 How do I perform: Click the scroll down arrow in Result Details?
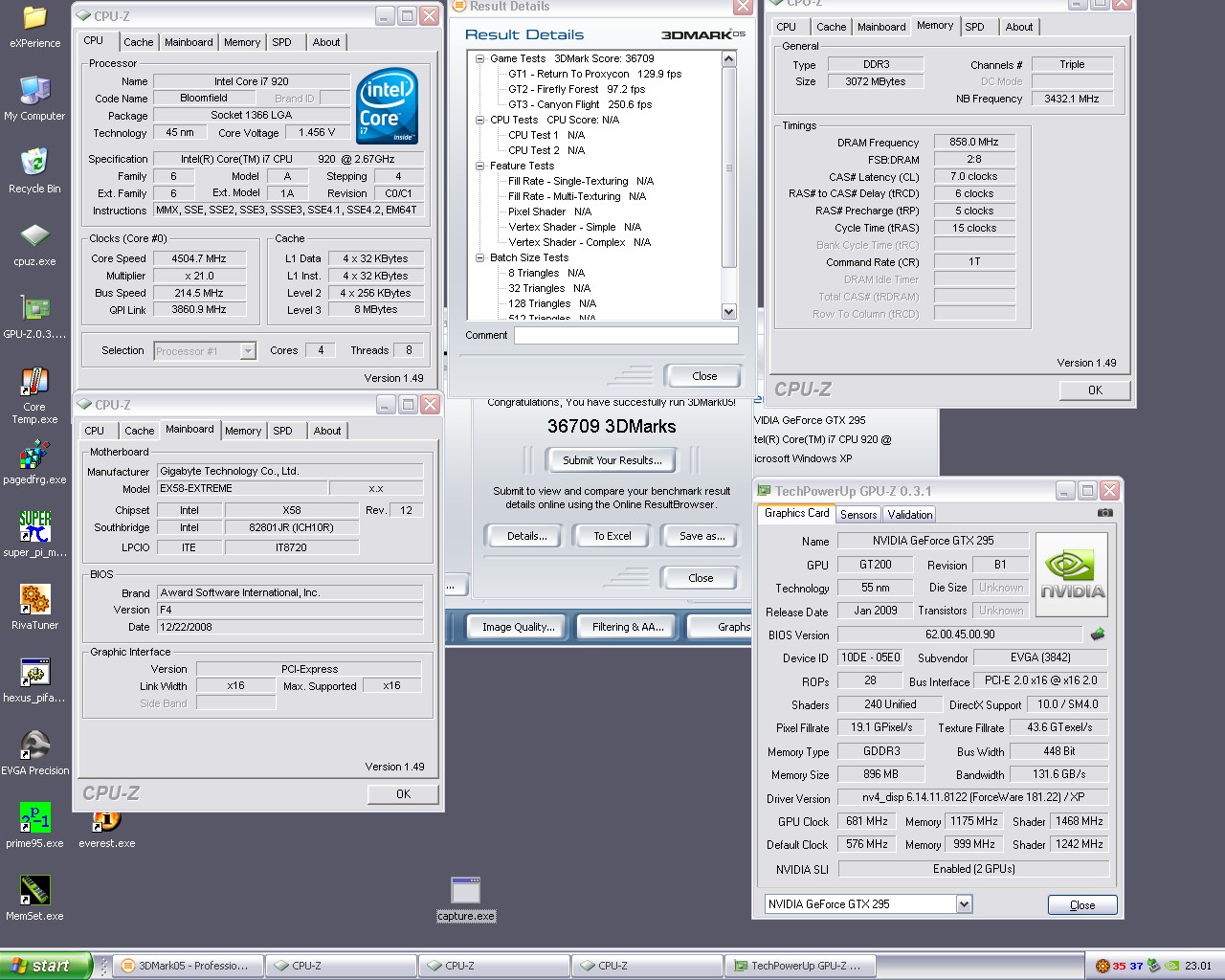tap(728, 311)
